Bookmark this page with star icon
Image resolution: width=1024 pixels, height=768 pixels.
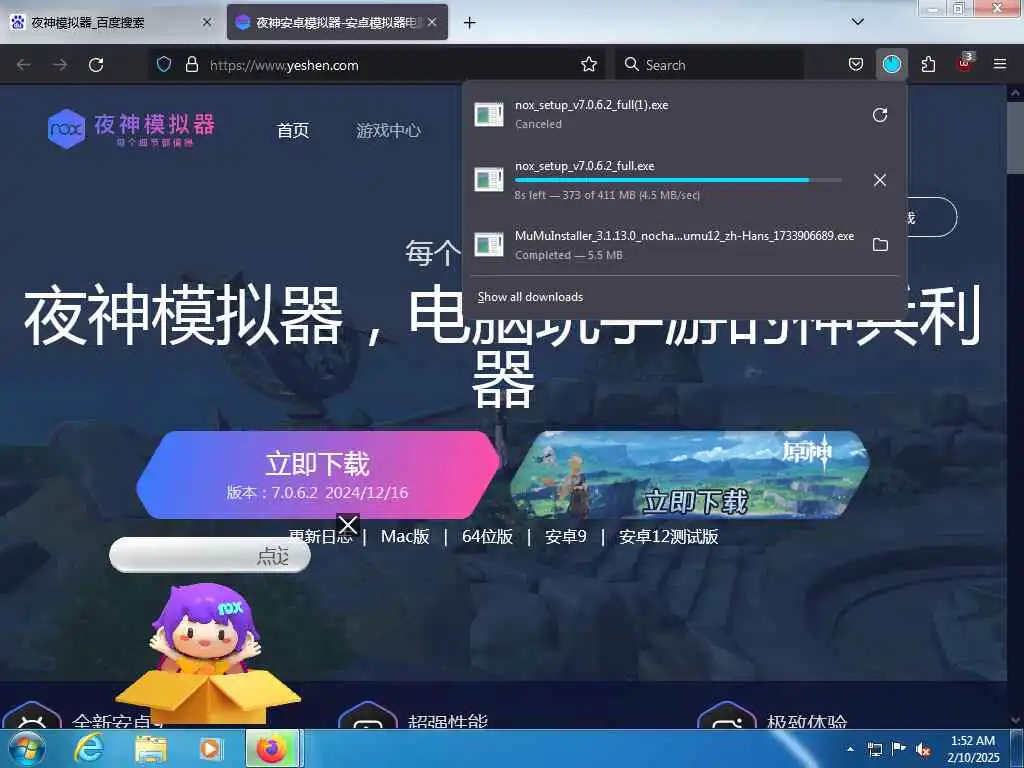588,64
